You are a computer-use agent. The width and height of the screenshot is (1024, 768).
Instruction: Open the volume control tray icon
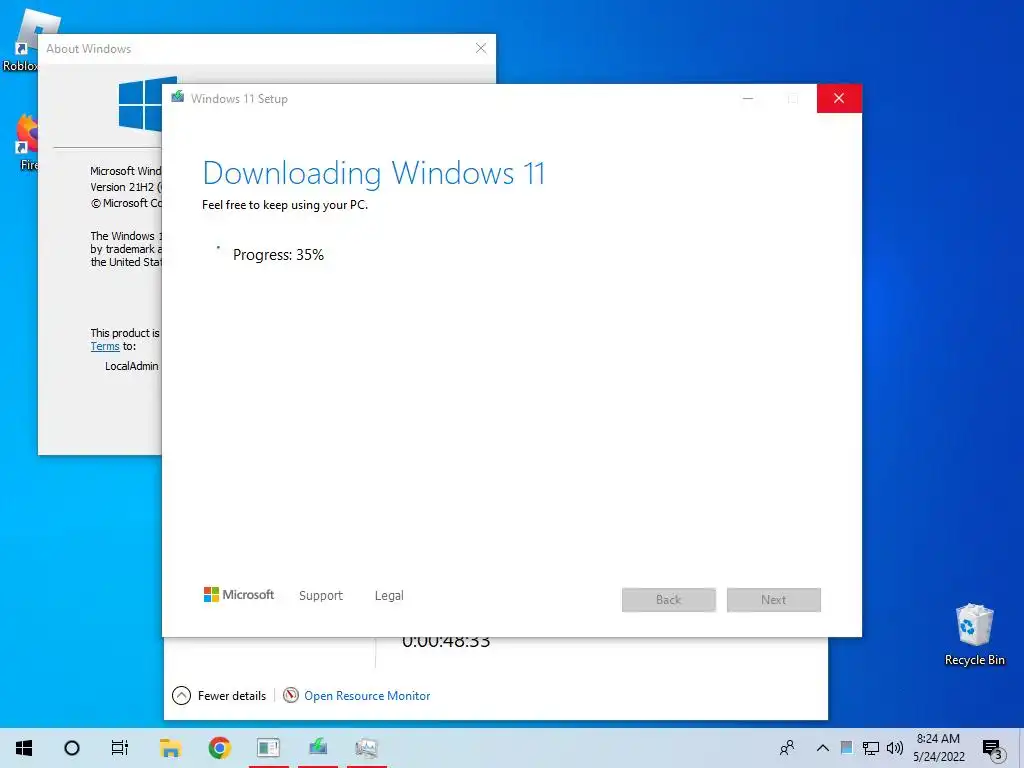895,748
